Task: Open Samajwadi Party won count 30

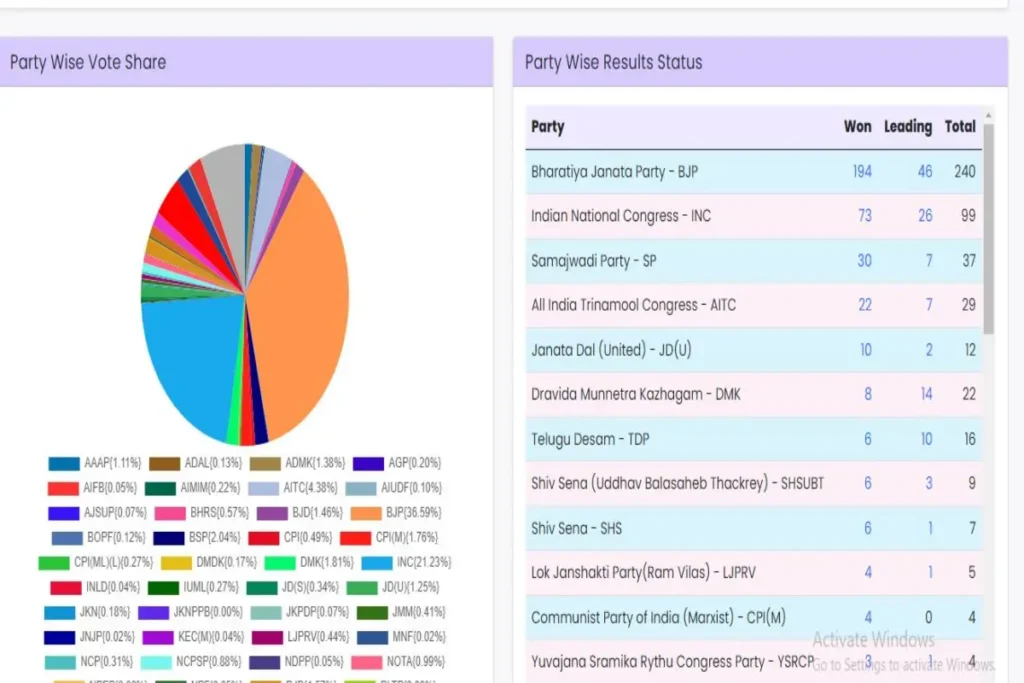Action: pyautogui.click(x=865, y=261)
